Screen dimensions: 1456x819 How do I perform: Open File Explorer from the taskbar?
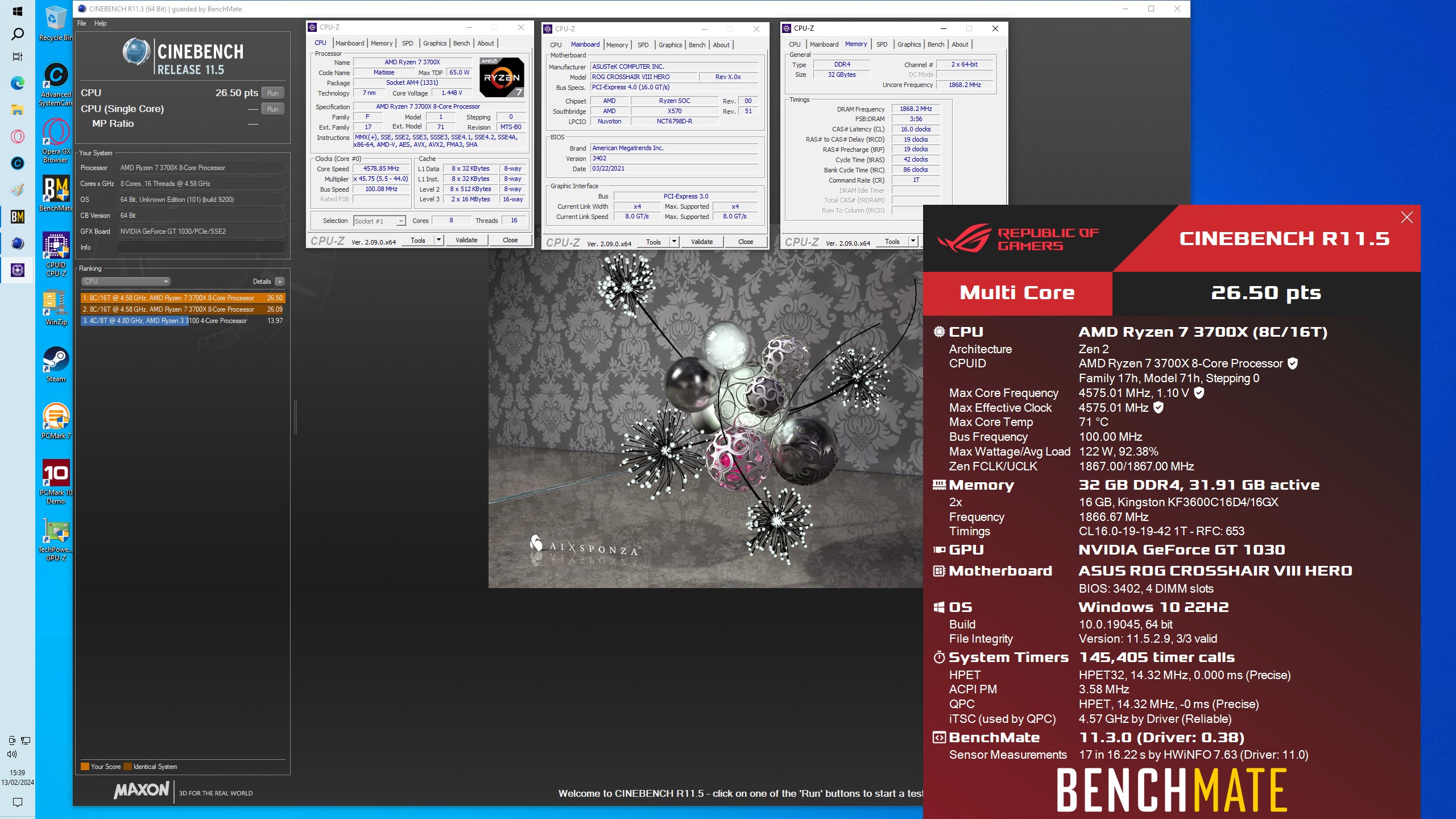pos(17,110)
